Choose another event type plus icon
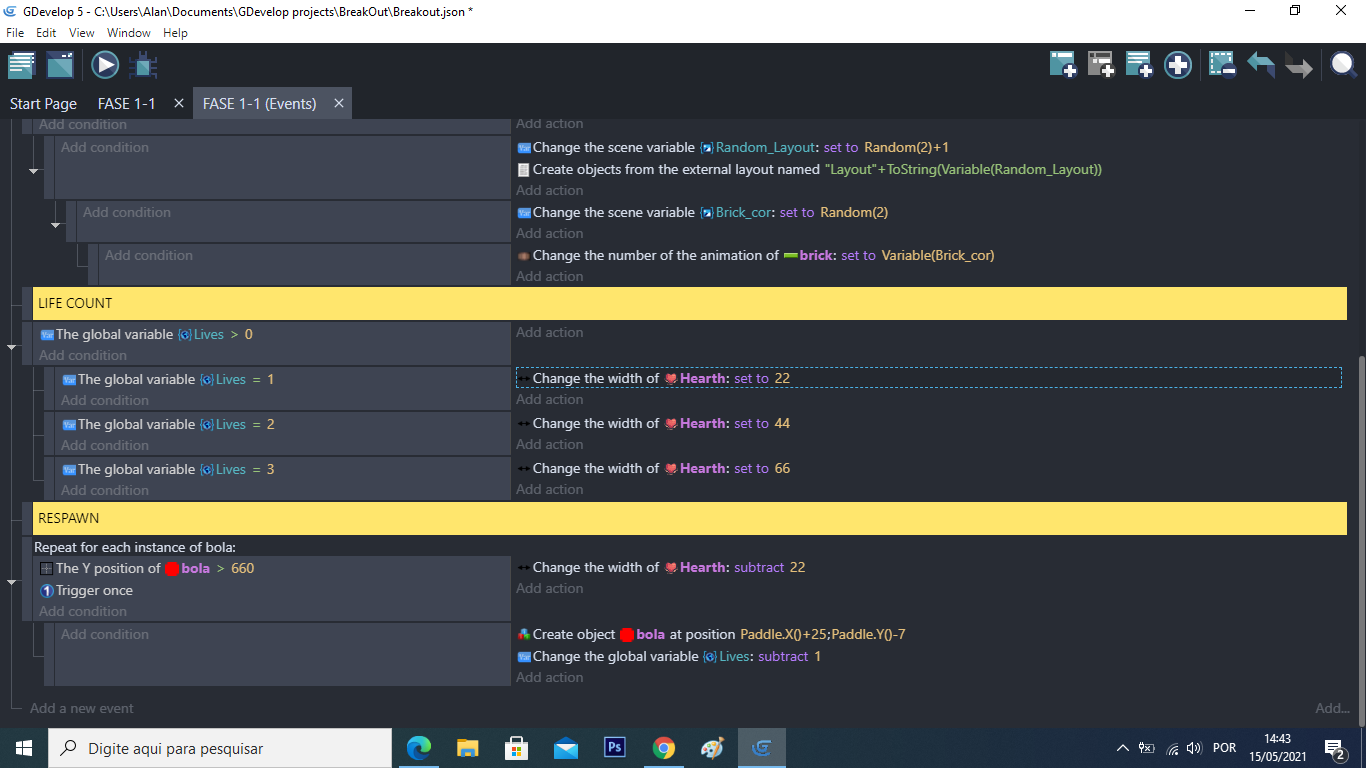This screenshot has width=1366, height=768. pos(1178,65)
